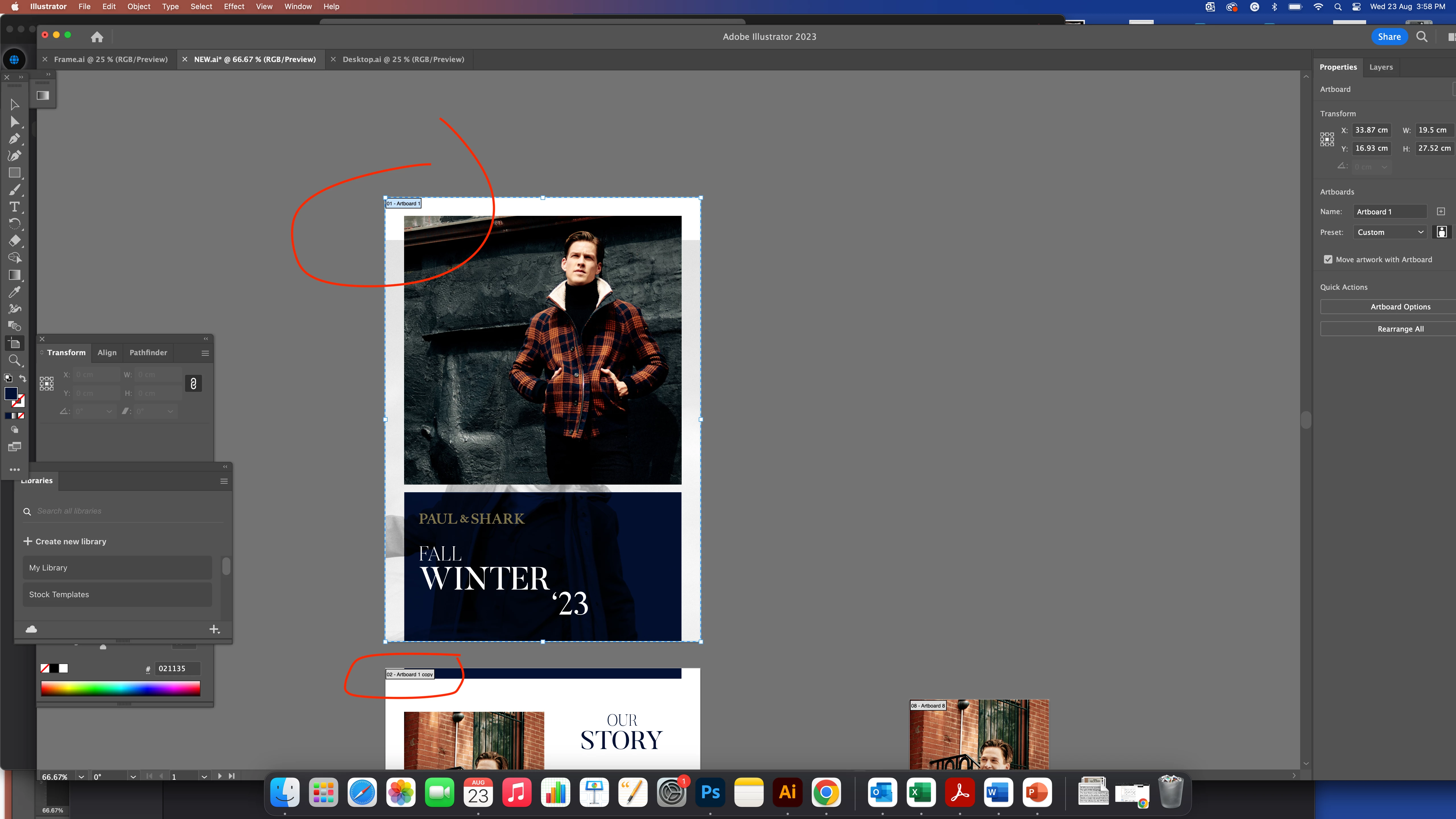Open the zoom level dropdown in status bar
The image size is (1456, 819).
[81, 777]
